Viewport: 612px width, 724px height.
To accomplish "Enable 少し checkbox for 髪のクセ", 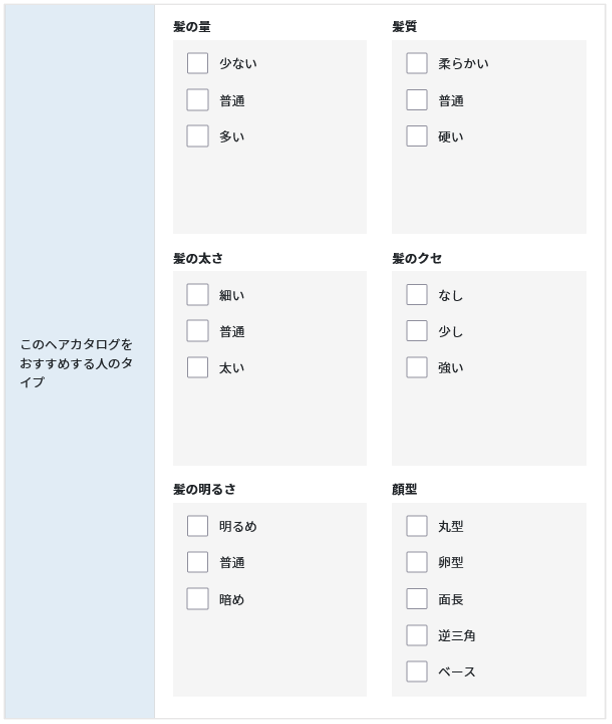I will click(x=417, y=331).
